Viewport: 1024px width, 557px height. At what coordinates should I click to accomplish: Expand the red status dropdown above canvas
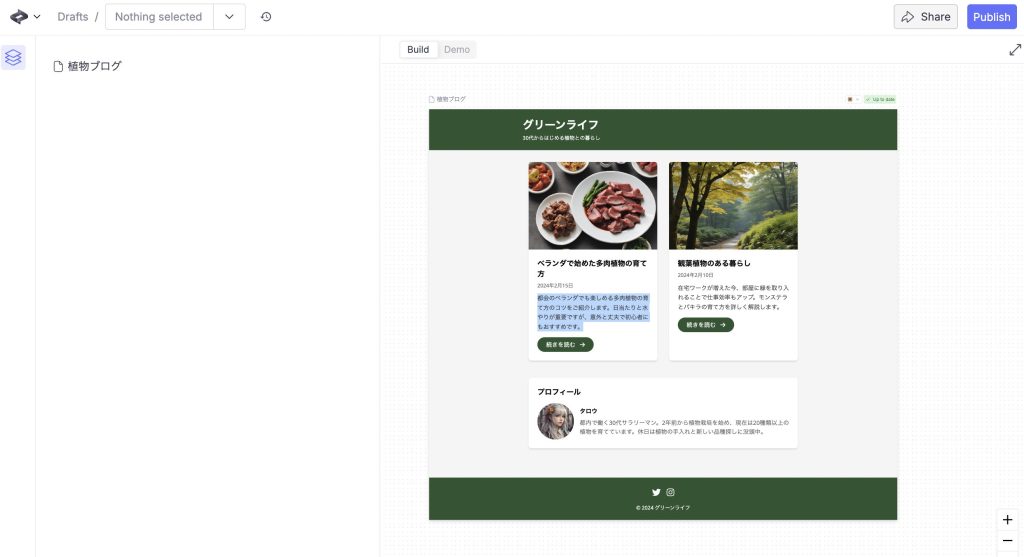coord(853,99)
